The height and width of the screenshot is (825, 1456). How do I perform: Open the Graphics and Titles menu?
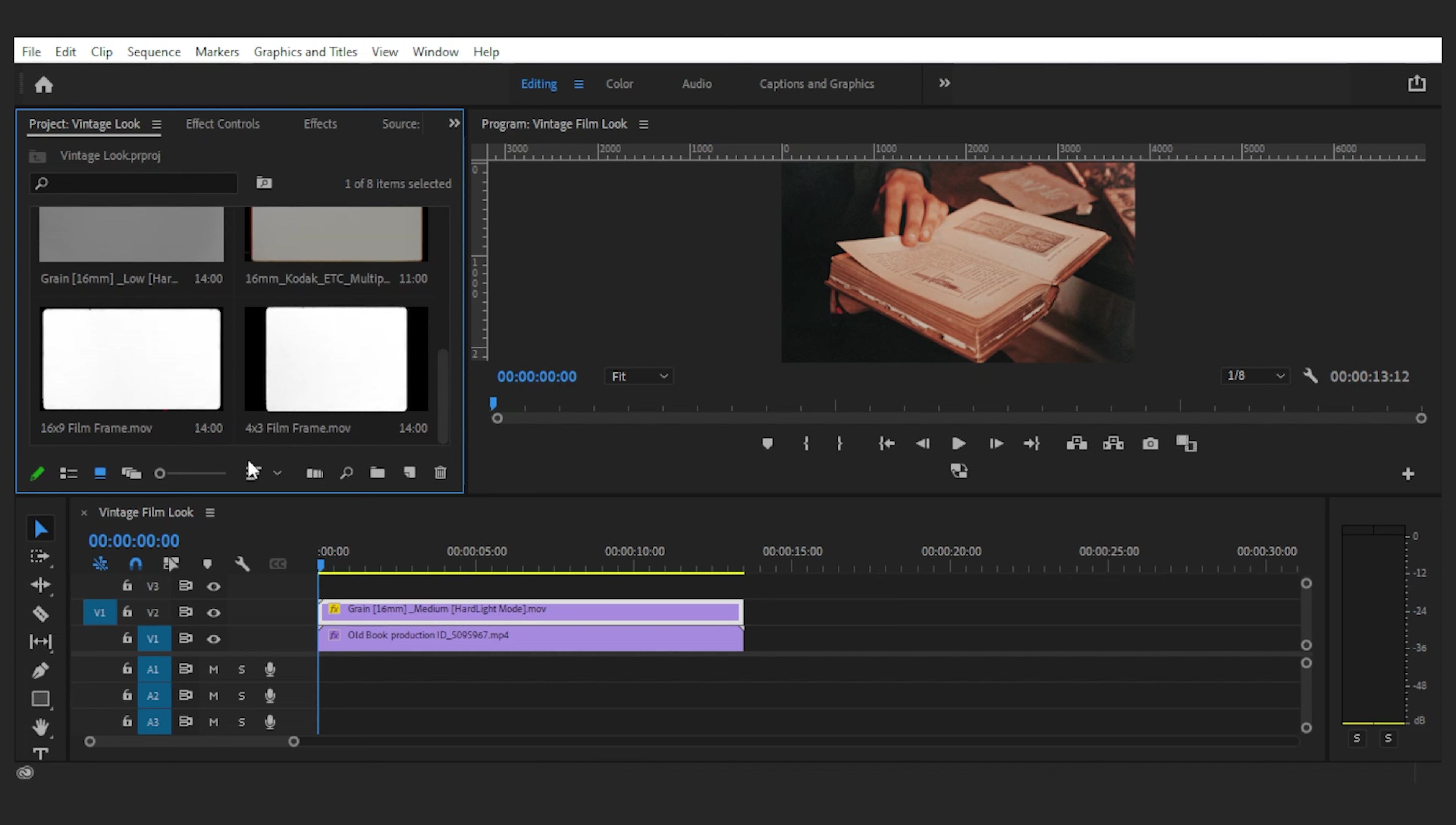coord(305,52)
